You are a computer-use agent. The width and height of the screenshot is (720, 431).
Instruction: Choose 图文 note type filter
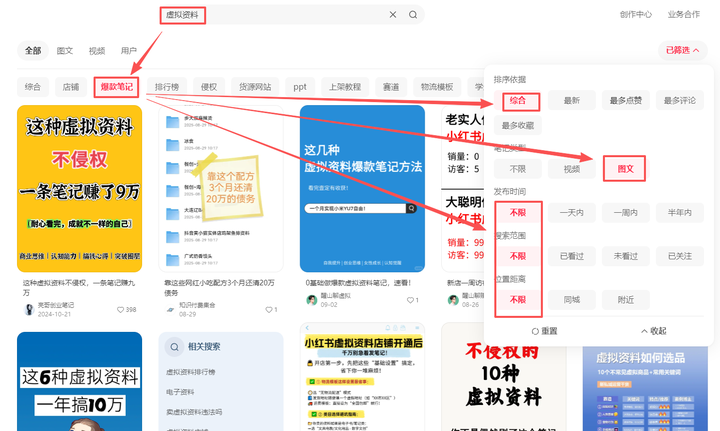[x=625, y=169]
